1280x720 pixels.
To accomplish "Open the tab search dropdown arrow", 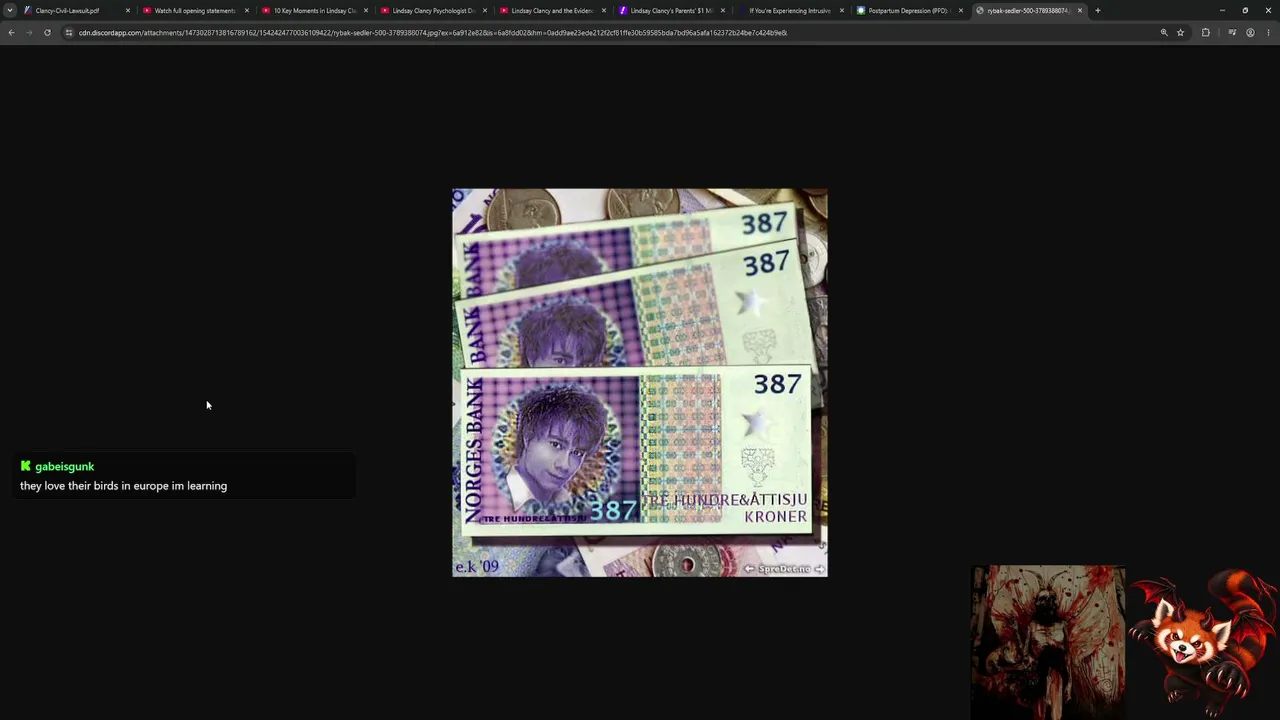I will pos(10,10).
